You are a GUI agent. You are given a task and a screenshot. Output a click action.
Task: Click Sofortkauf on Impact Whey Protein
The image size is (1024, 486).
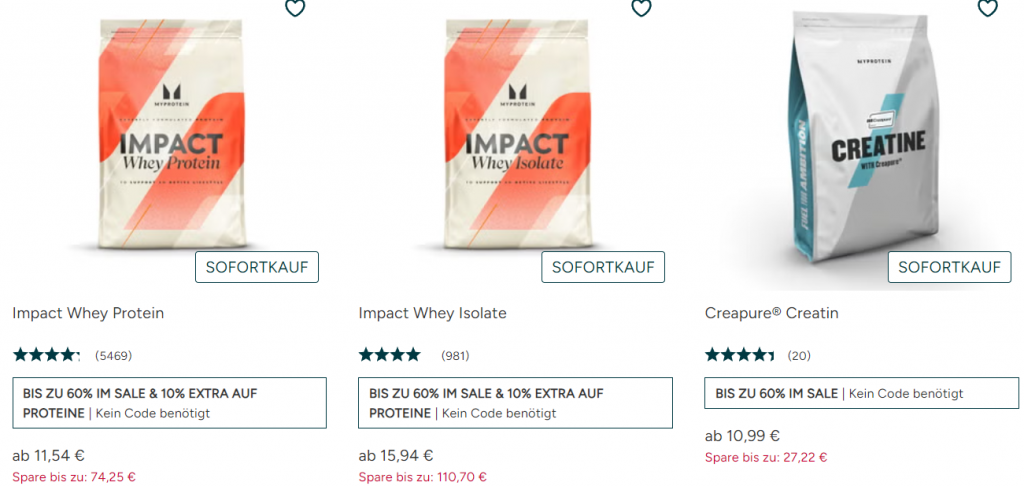(x=257, y=267)
